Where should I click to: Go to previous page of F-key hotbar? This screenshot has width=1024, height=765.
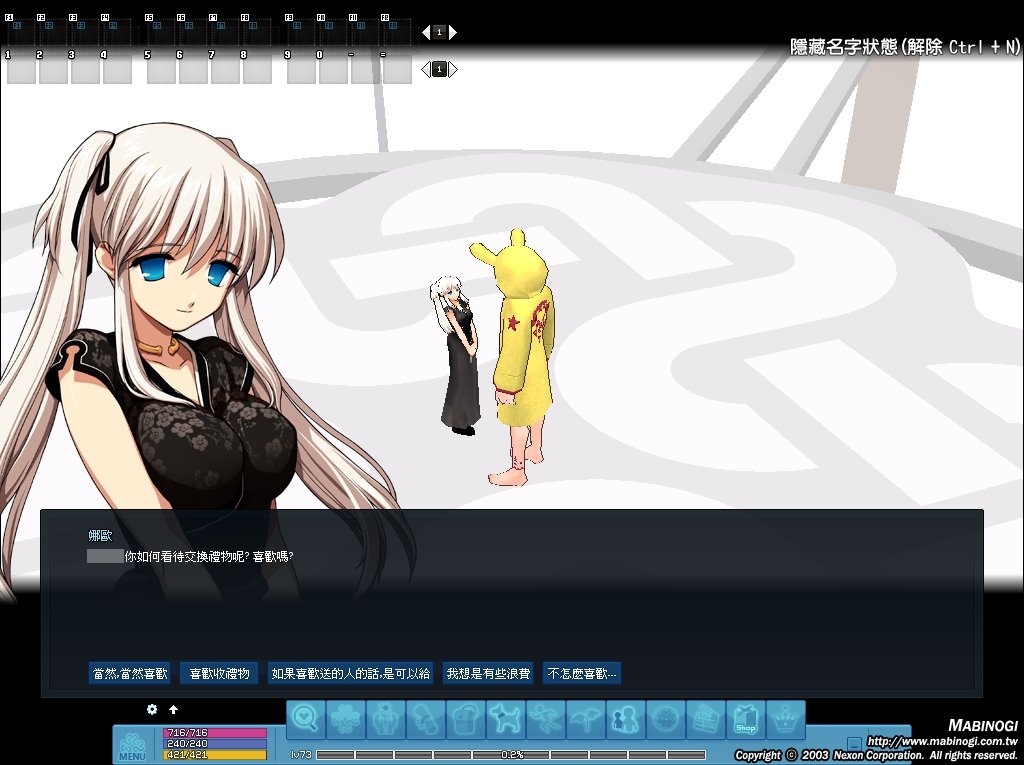point(425,32)
